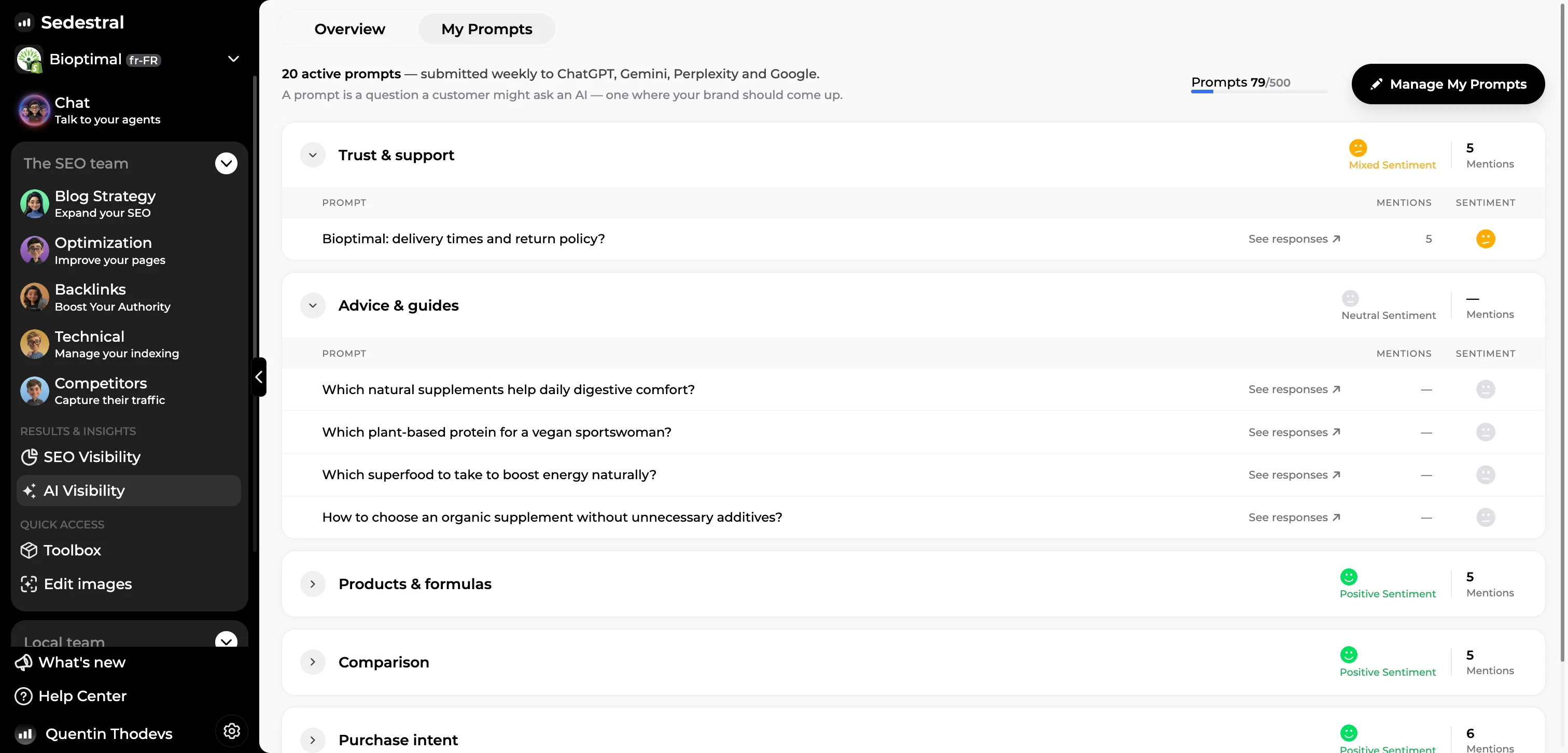Open the Toolbox cube icon
Screen dimensions: 1568x753
pos(29,550)
